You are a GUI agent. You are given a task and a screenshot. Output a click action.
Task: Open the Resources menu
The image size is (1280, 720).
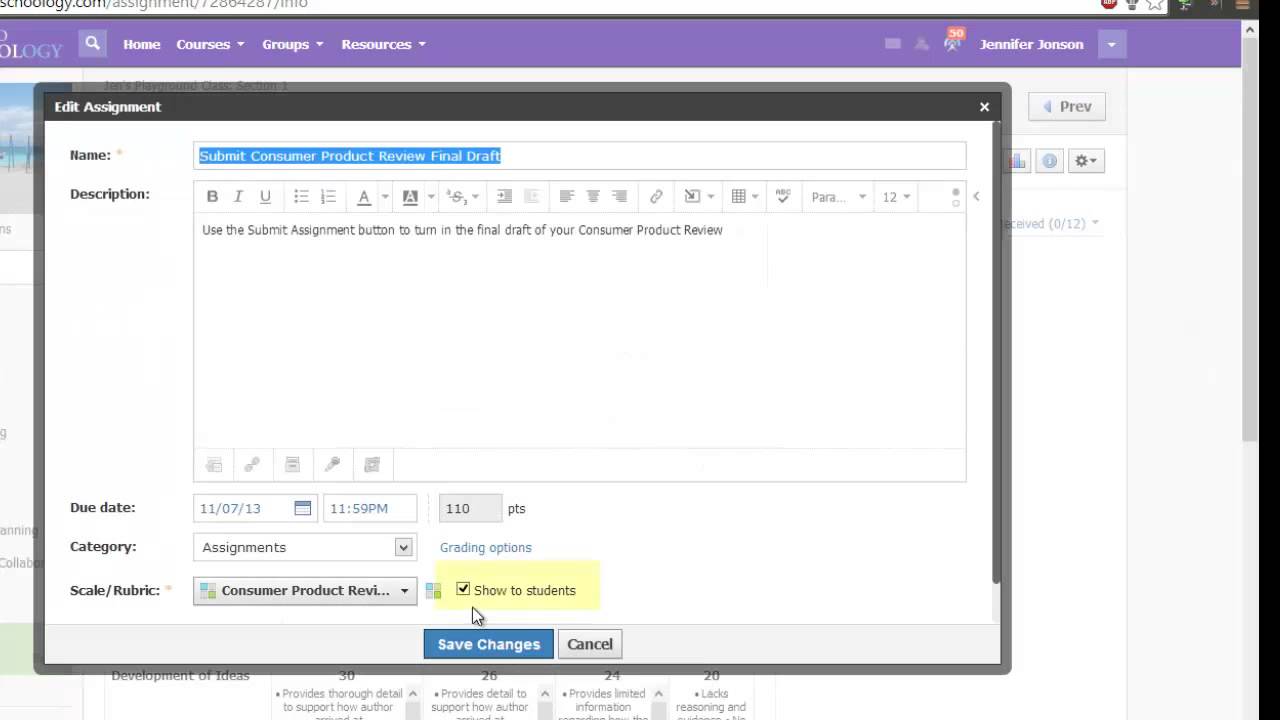coord(383,44)
